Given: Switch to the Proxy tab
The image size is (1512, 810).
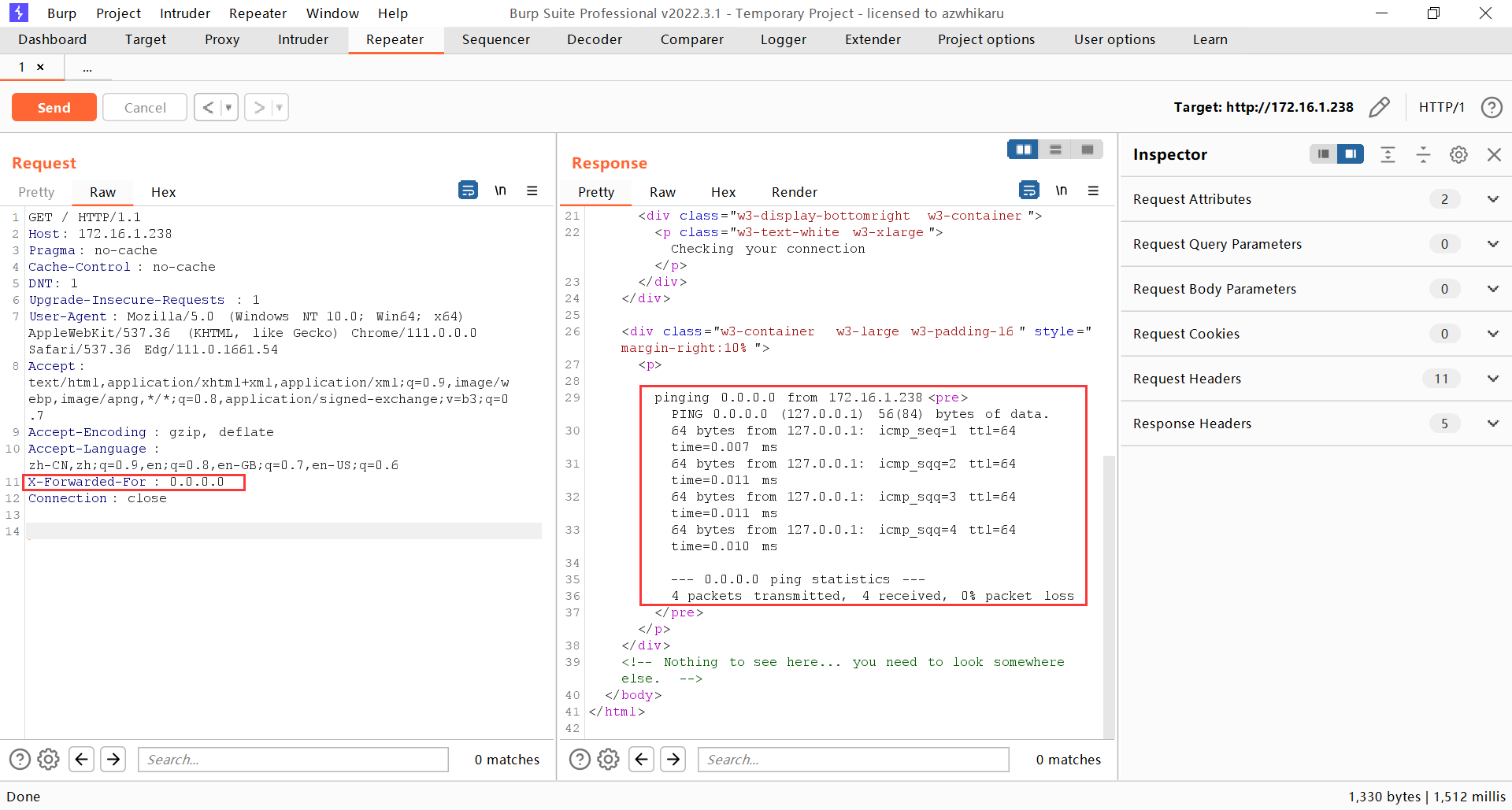Looking at the screenshot, I should pos(222,39).
